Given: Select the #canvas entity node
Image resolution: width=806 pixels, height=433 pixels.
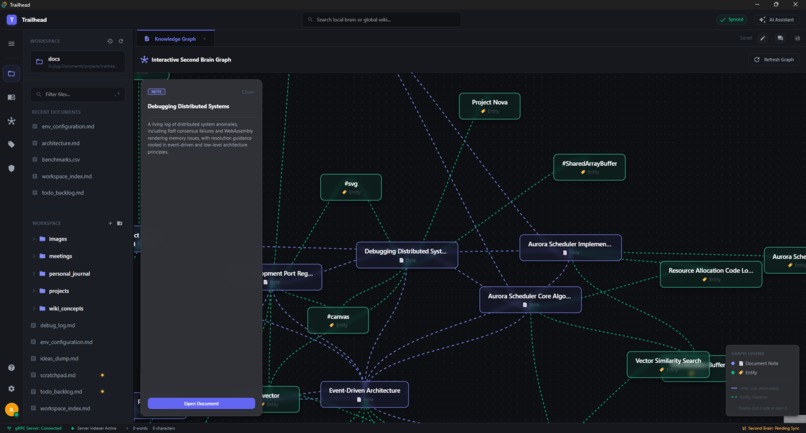Looking at the screenshot, I should (x=338, y=320).
